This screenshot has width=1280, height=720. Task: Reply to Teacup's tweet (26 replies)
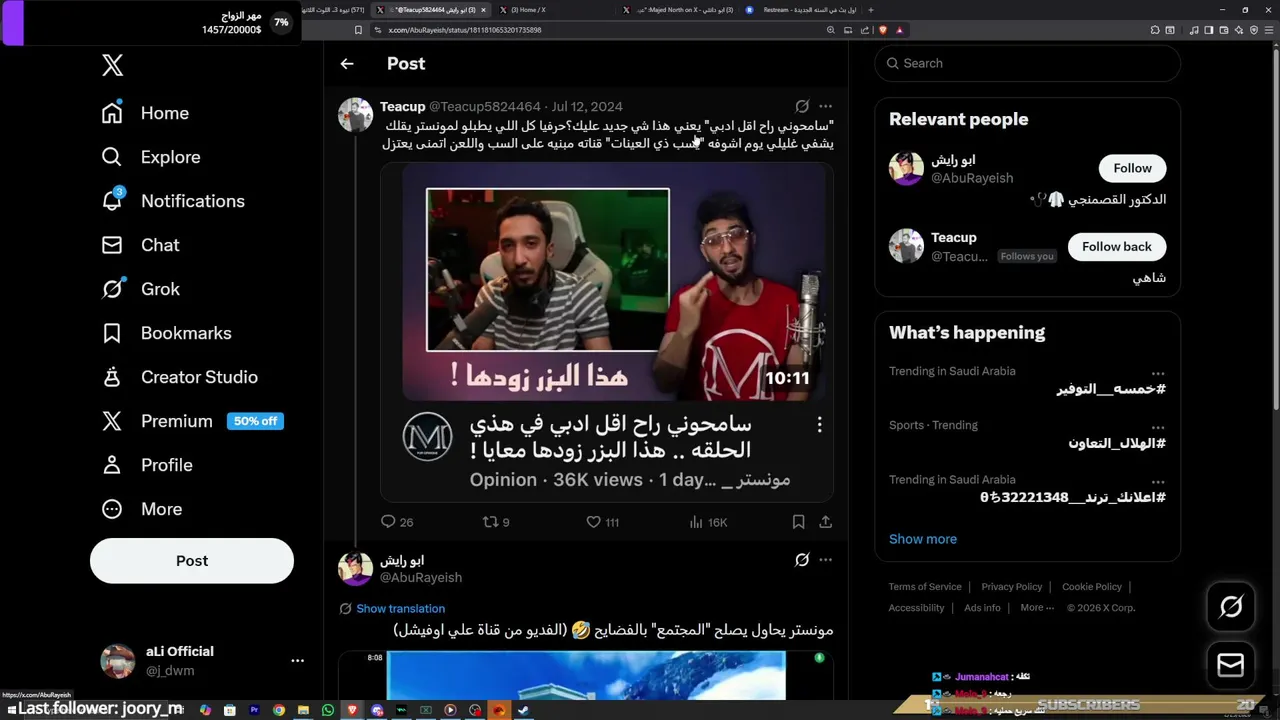[x=397, y=522]
